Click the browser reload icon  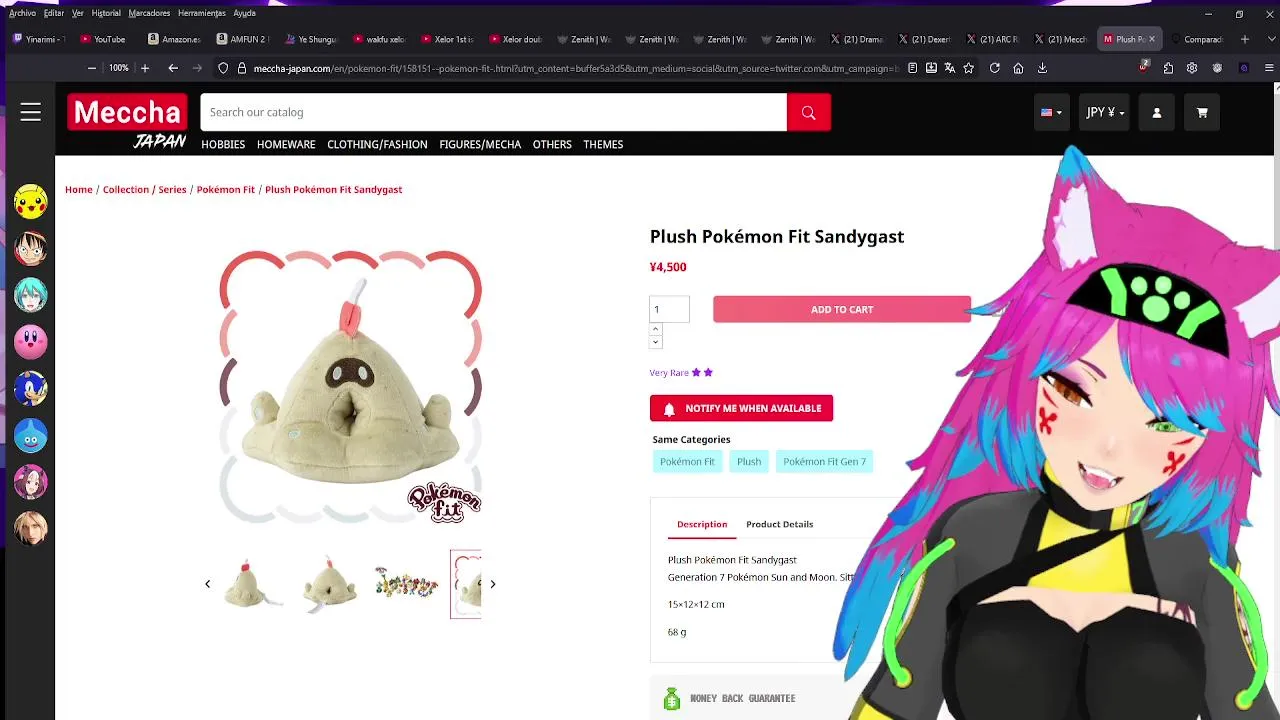pos(994,68)
